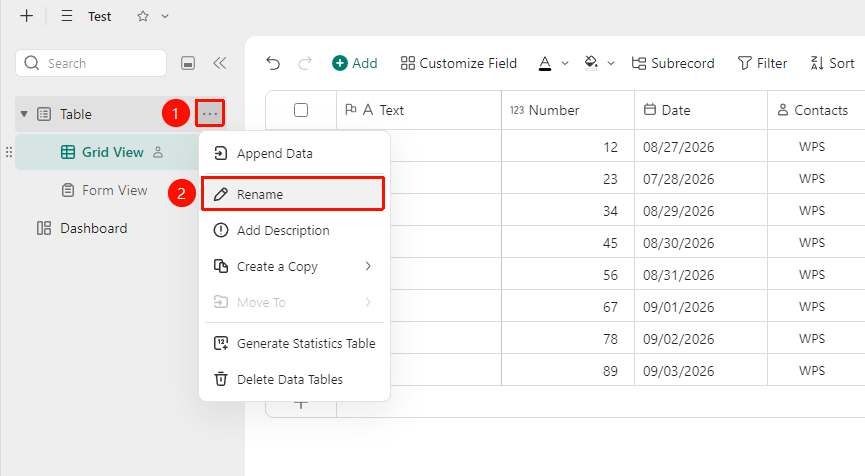Collapse the Table tree triangle
Image resolution: width=865 pixels, height=476 pixels.
pyautogui.click(x=24, y=114)
